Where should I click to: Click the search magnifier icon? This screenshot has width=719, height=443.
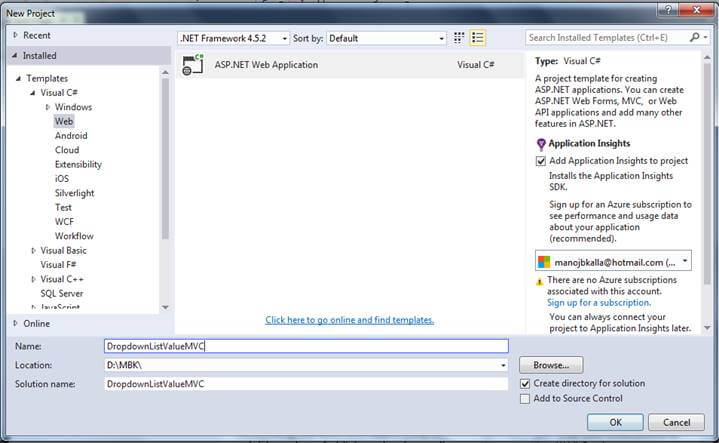pyautogui.click(x=695, y=37)
